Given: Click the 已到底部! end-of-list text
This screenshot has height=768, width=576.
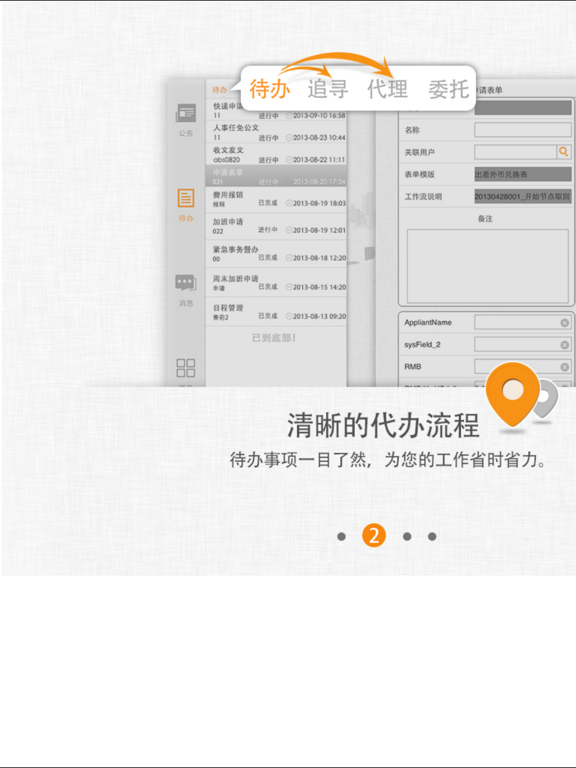Looking at the screenshot, I should point(274,338).
